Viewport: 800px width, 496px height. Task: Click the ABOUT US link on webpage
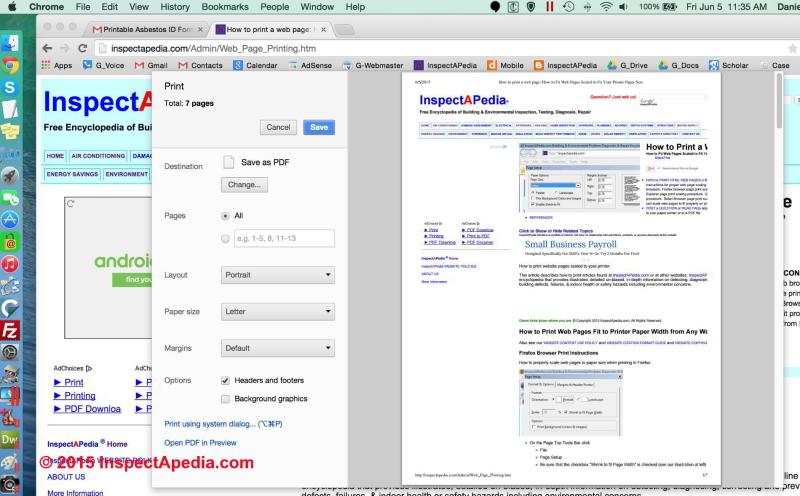66,477
